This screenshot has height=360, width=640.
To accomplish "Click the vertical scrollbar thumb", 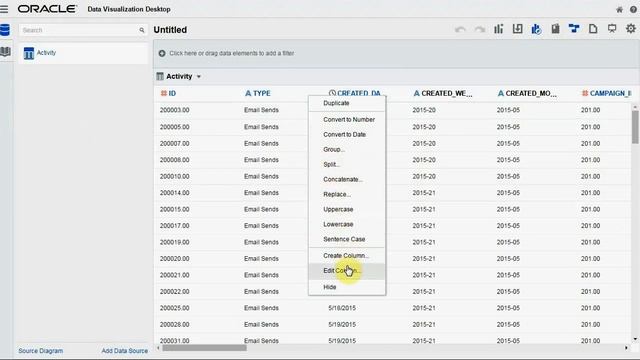I will 635,127.
